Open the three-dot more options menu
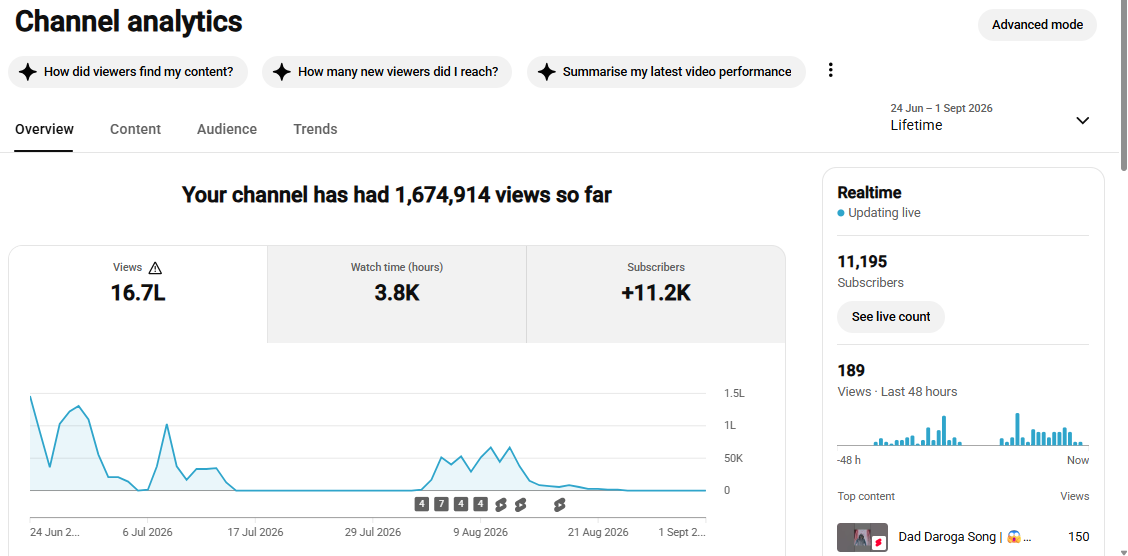The height and width of the screenshot is (556, 1128). [830, 70]
